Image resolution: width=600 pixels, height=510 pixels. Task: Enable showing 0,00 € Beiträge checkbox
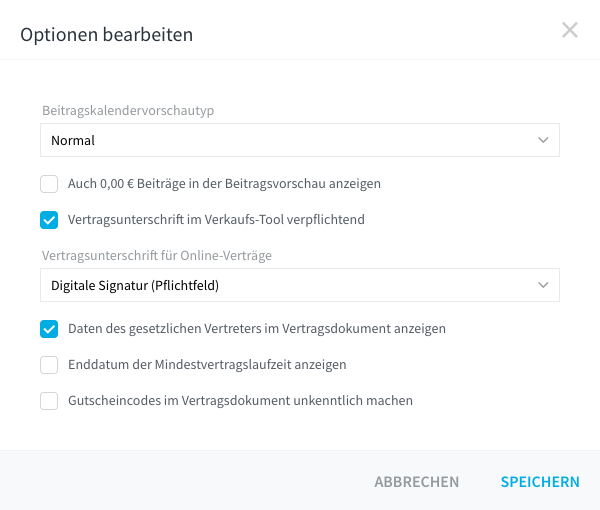click(49, 184)
